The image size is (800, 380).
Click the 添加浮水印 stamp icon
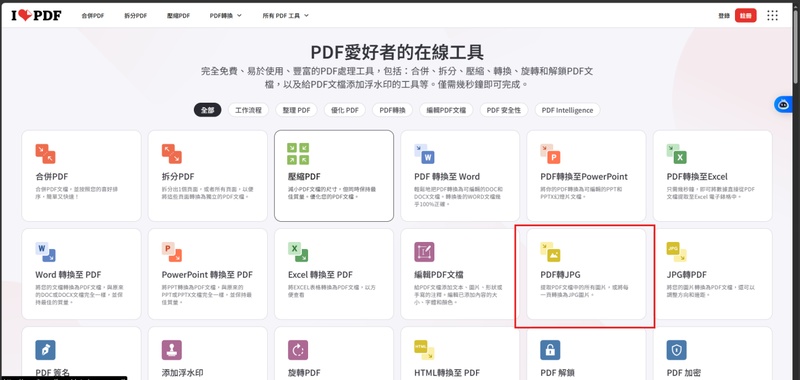click(171, 350)
